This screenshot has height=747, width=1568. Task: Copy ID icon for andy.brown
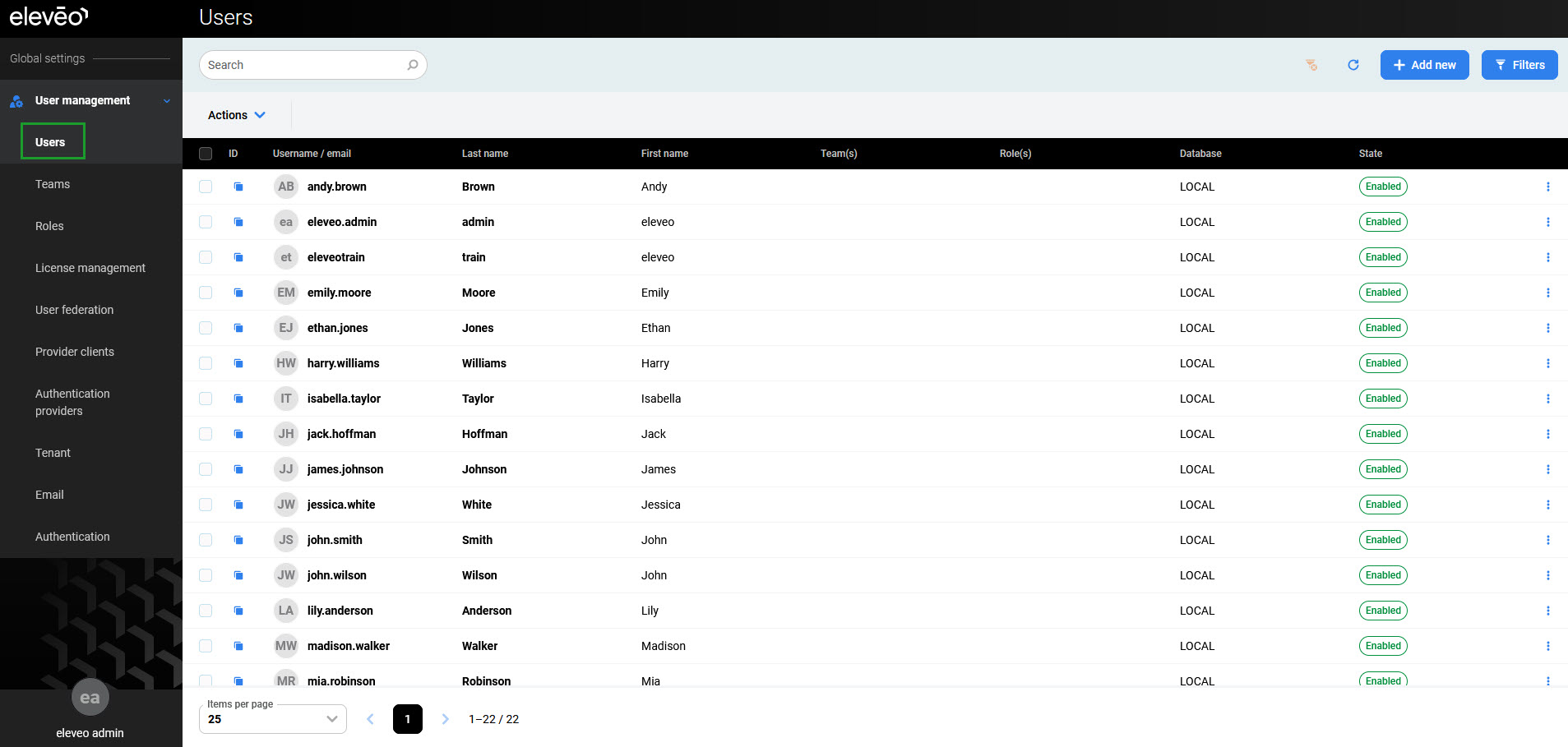[x=238, y=187]
